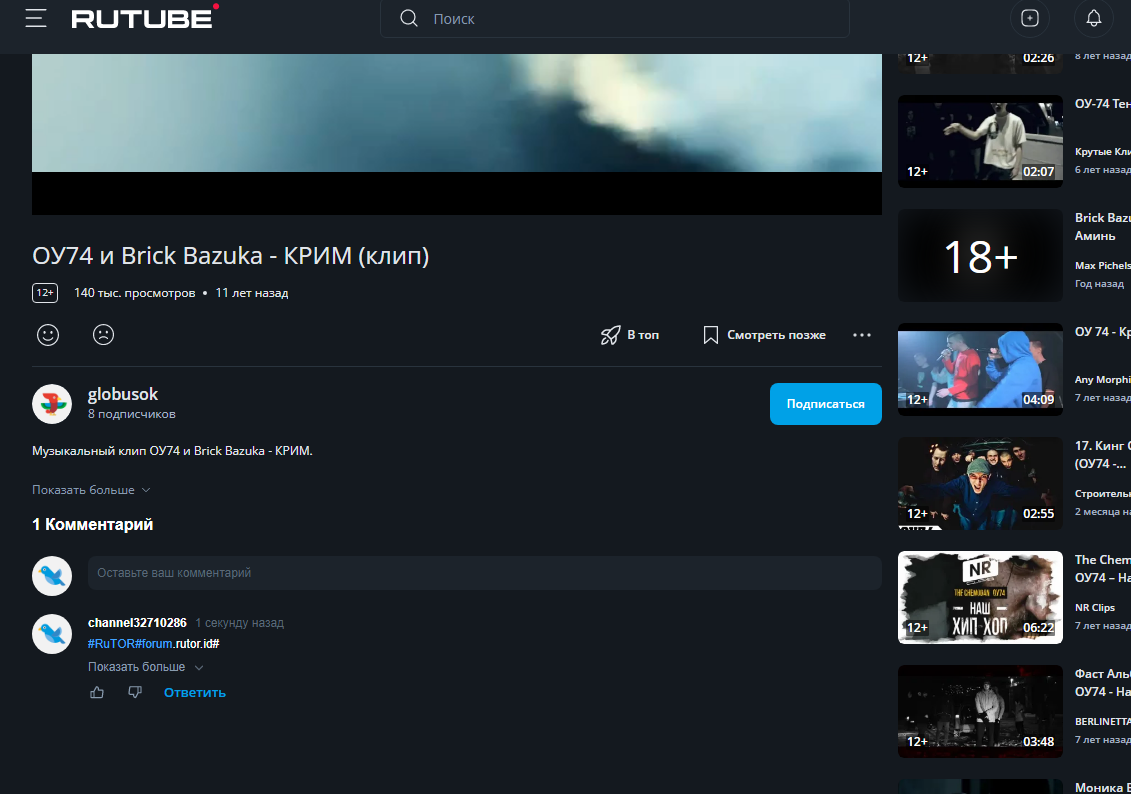Screen dimensions: 1131x794
Task: Click the video title ОУ74 и Brick Bazuka
Action: (x=231, y=255)
